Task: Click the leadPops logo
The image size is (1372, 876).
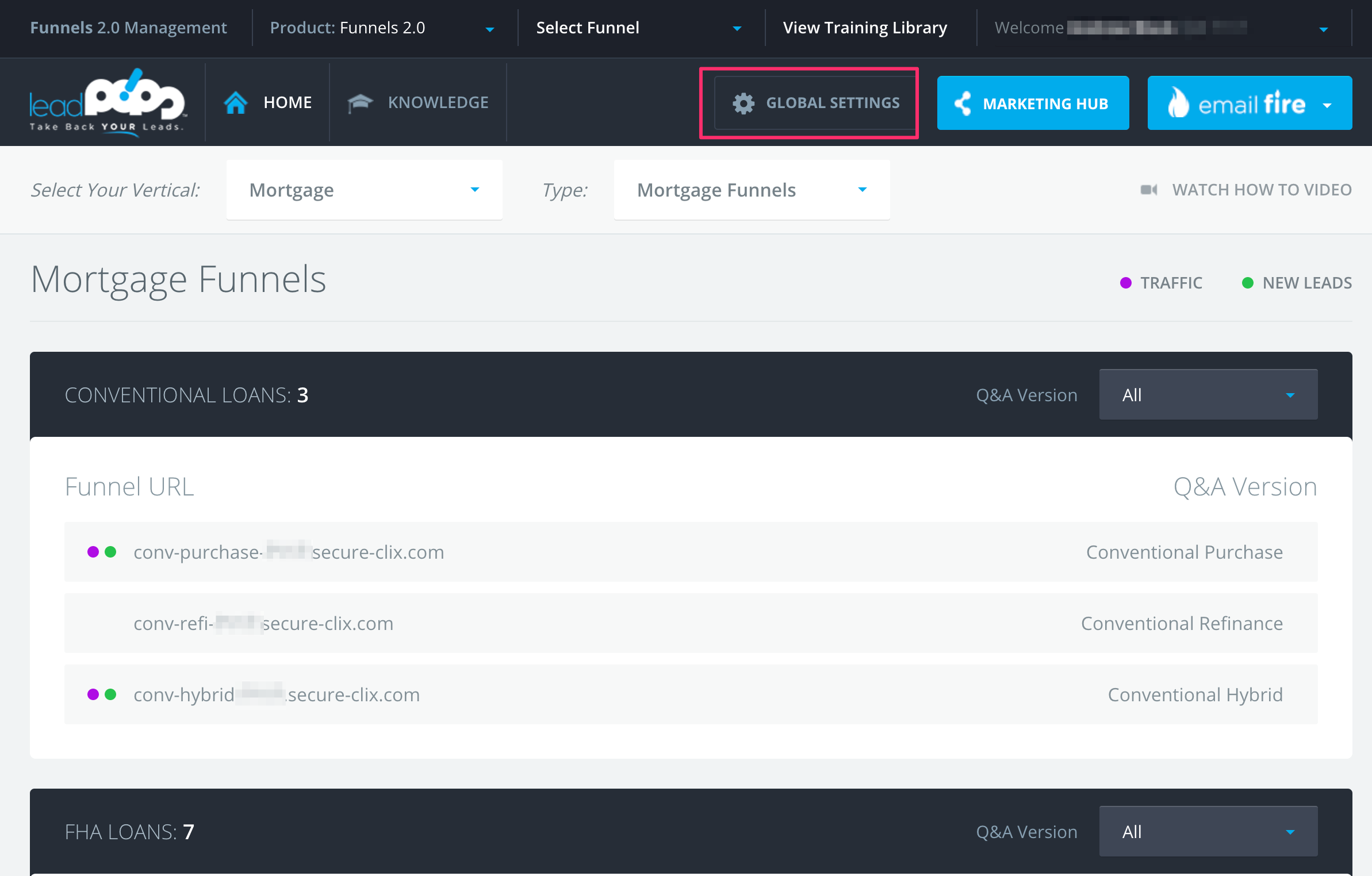Action: click(x=108, y=103)
